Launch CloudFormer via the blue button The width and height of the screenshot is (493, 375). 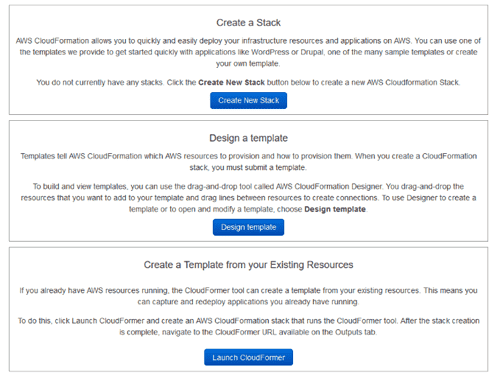click(x=248, y=357)
